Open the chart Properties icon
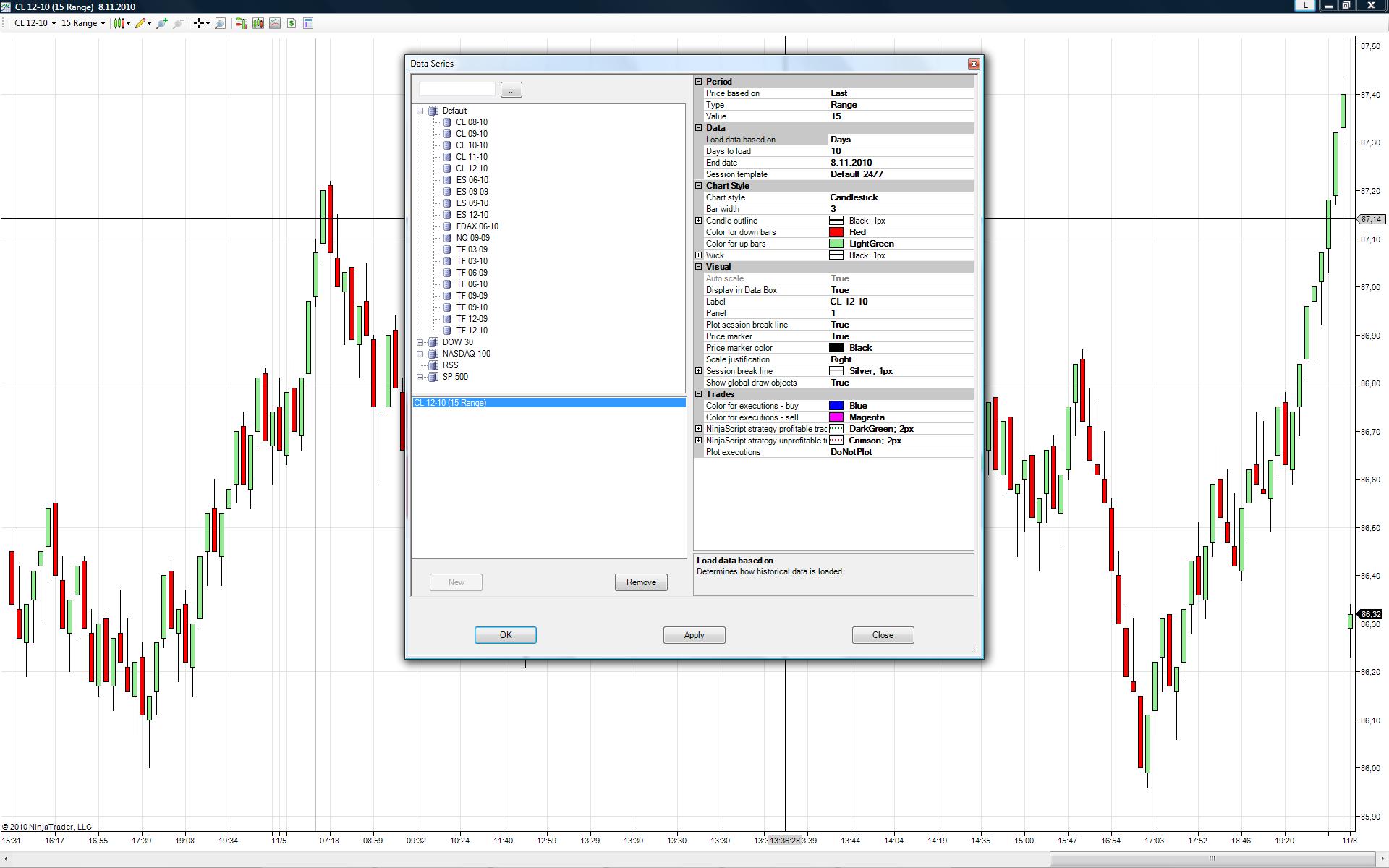The image size is (1389, 868). pyautogui.click(x=308, y=23)
